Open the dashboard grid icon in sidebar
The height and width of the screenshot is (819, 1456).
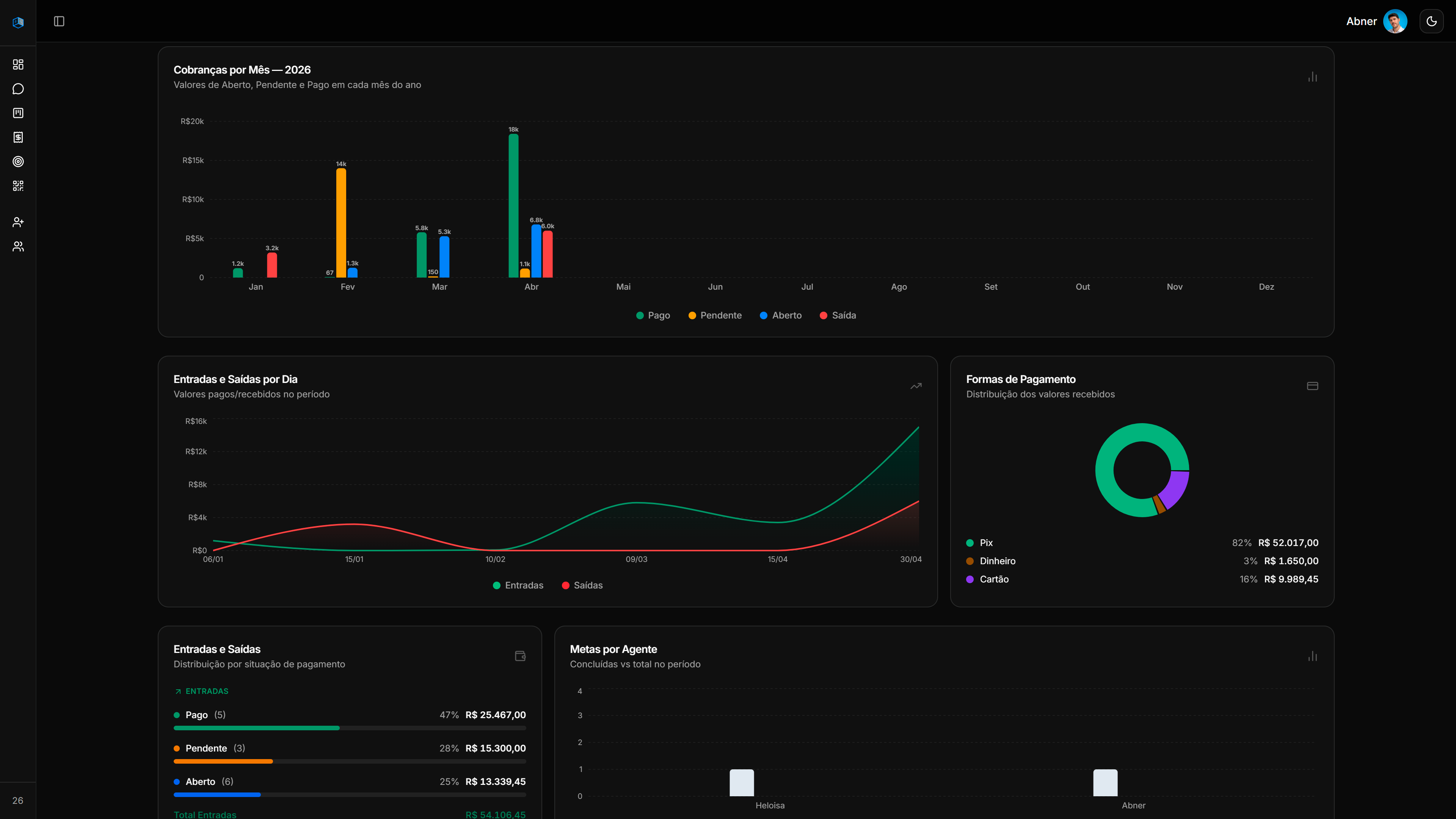point(18,64)
